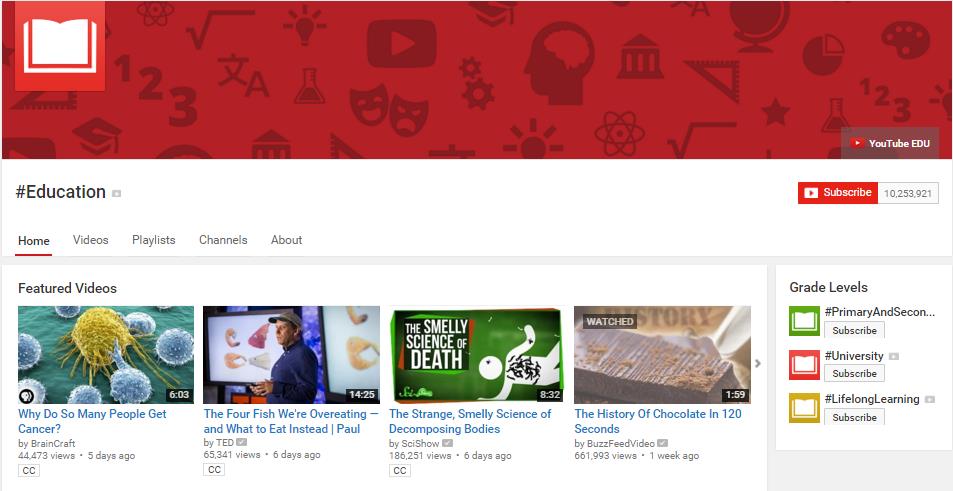This screenshot has height=491, width=953.
Task: Subscribe to #PrimaryAndSecondary channel
Action: point(855,331)
